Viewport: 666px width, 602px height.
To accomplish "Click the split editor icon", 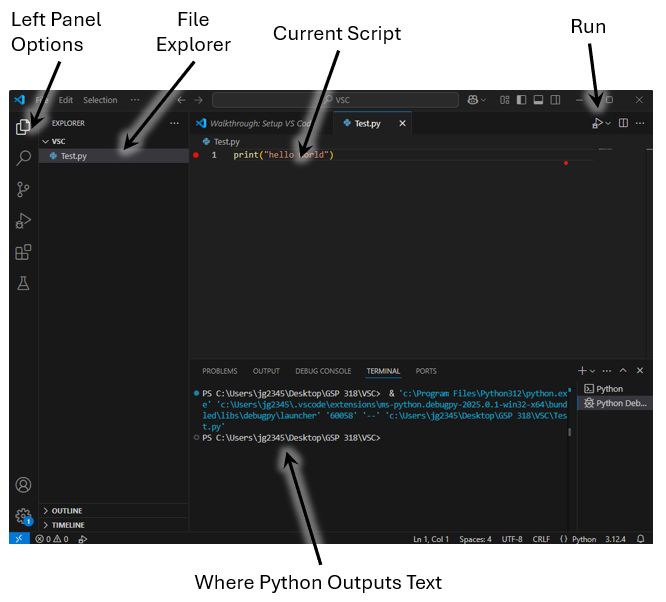I will [623, 123].
